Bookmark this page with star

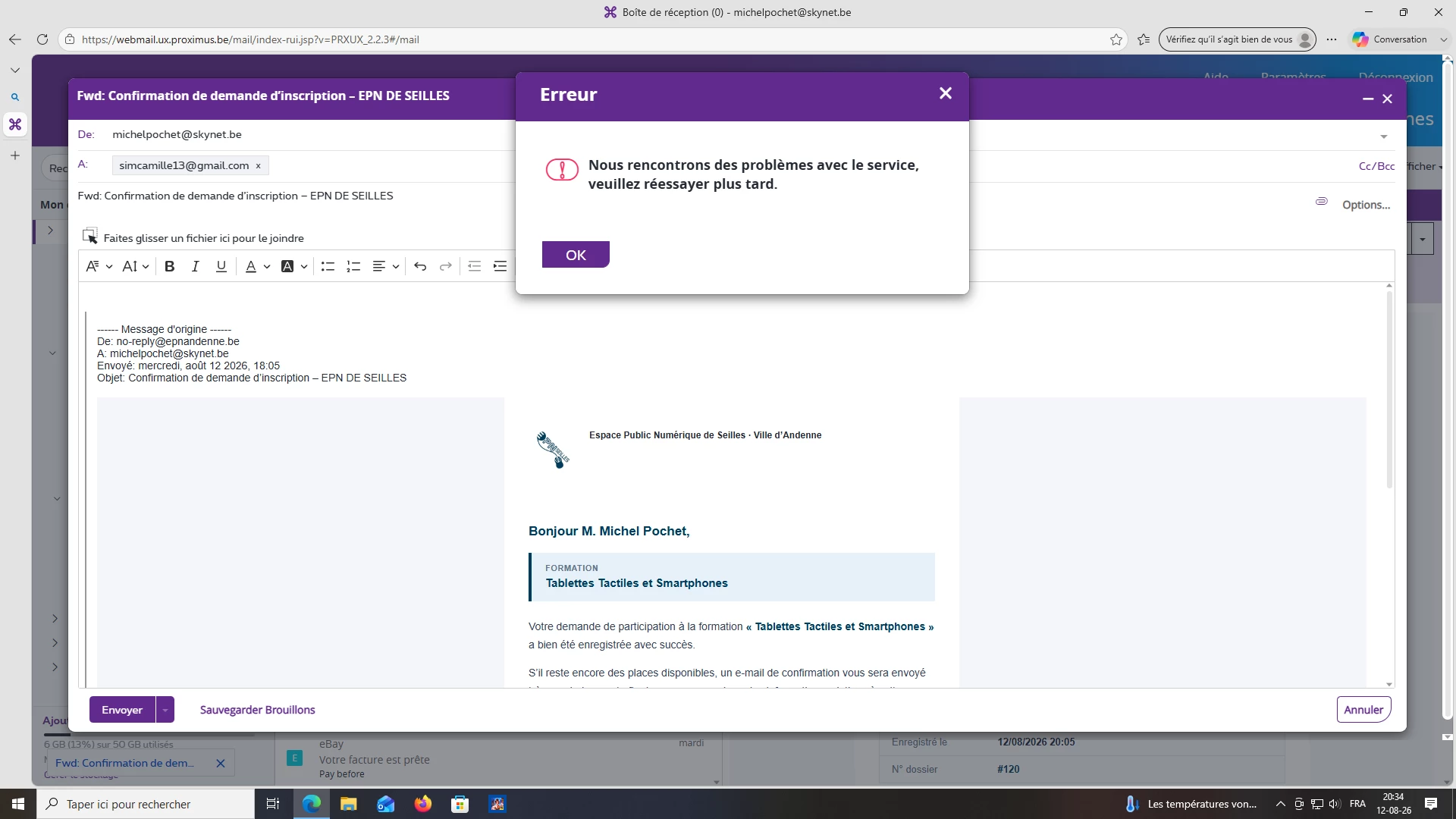[1116, 39]
